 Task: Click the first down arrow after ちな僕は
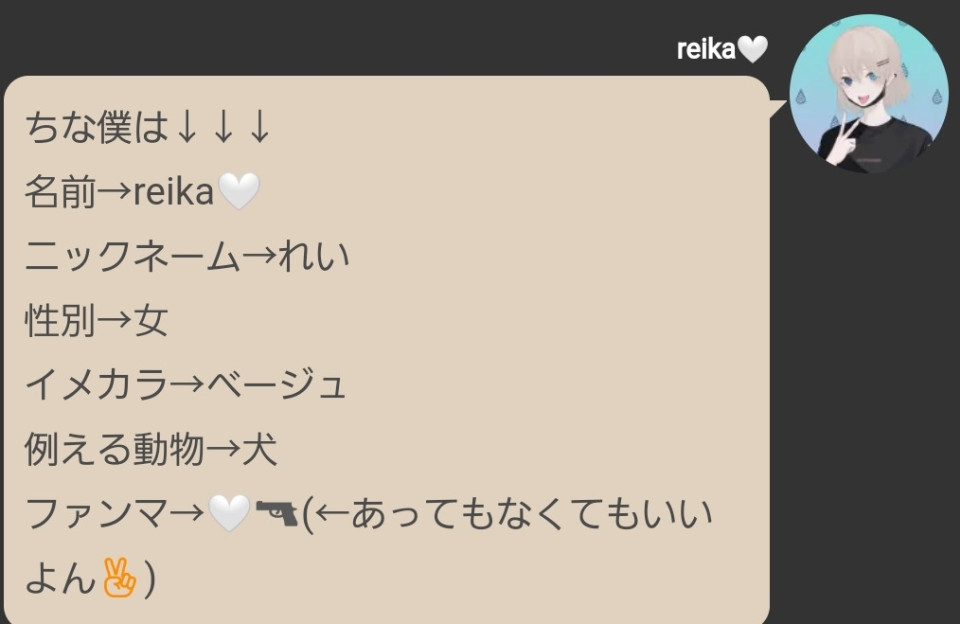[187, 127]
